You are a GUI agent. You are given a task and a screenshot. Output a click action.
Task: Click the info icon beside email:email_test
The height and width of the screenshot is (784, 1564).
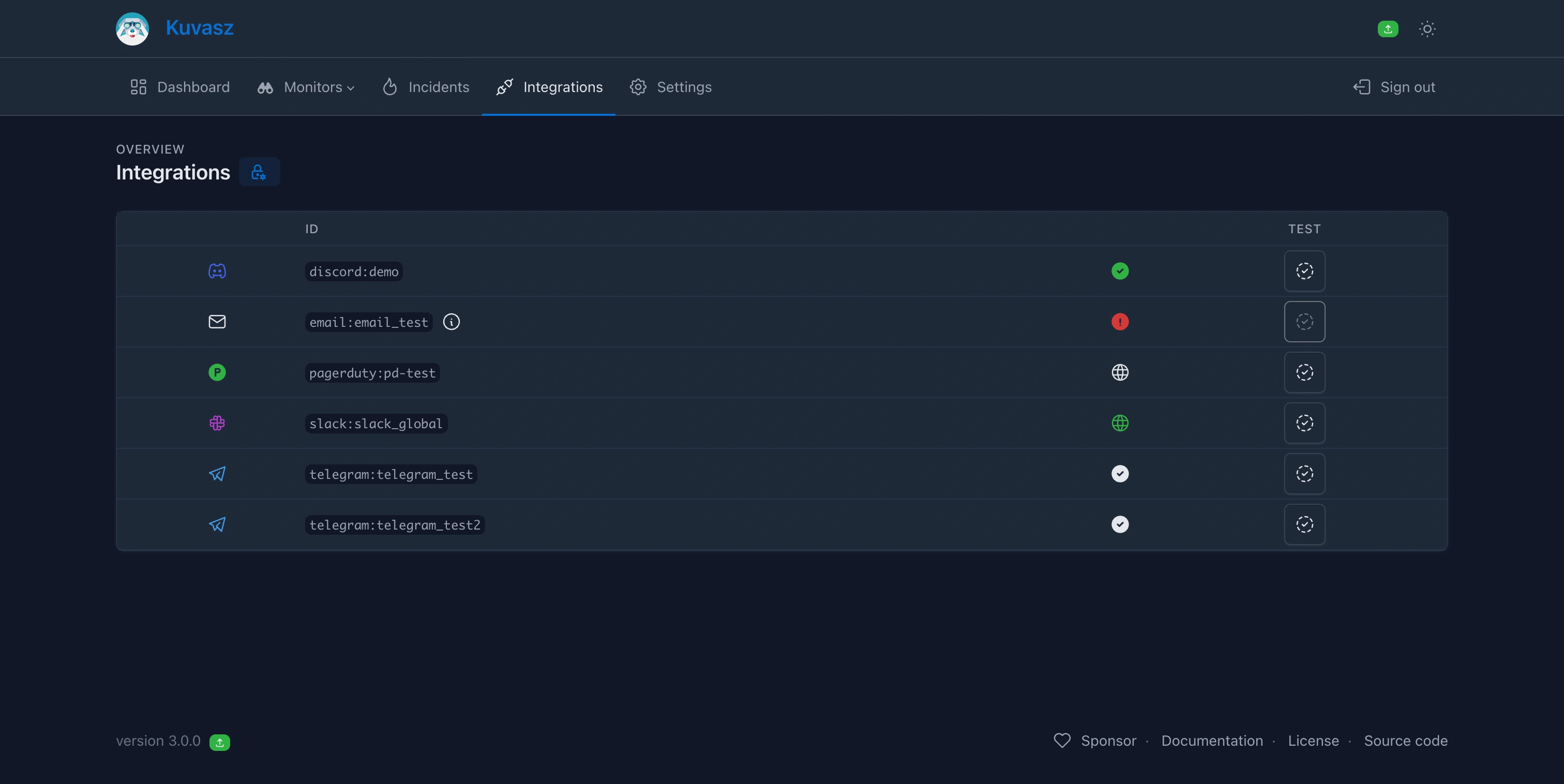pos(451,322)
